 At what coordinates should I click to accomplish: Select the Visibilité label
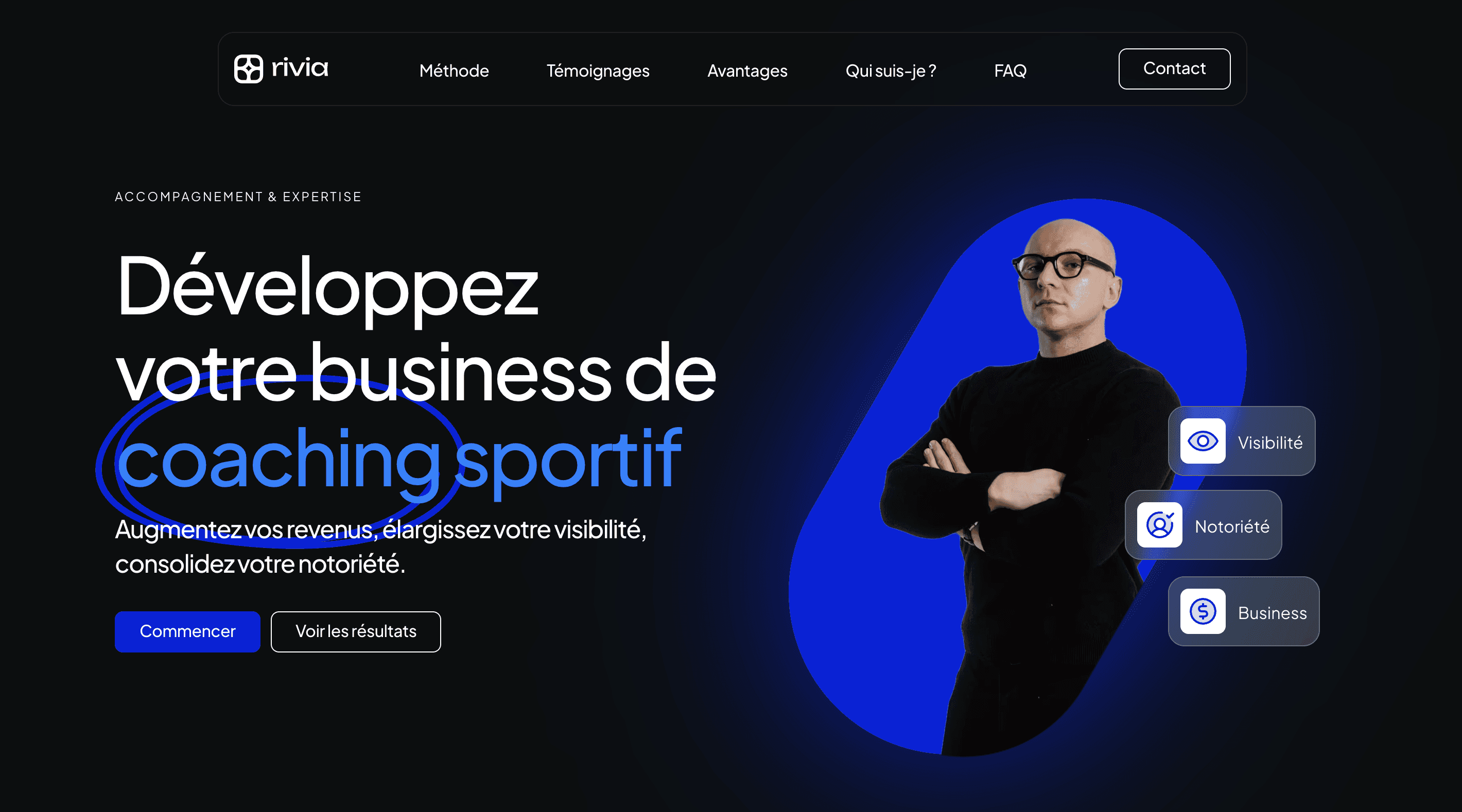1269,443
